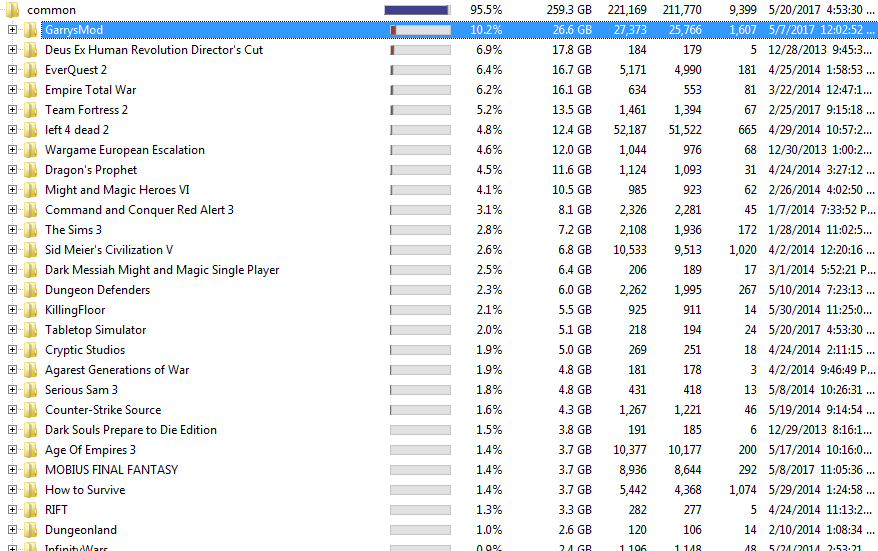
Task: Expand the Might and Magic Heroes VI node
Action: click(12, 190)
